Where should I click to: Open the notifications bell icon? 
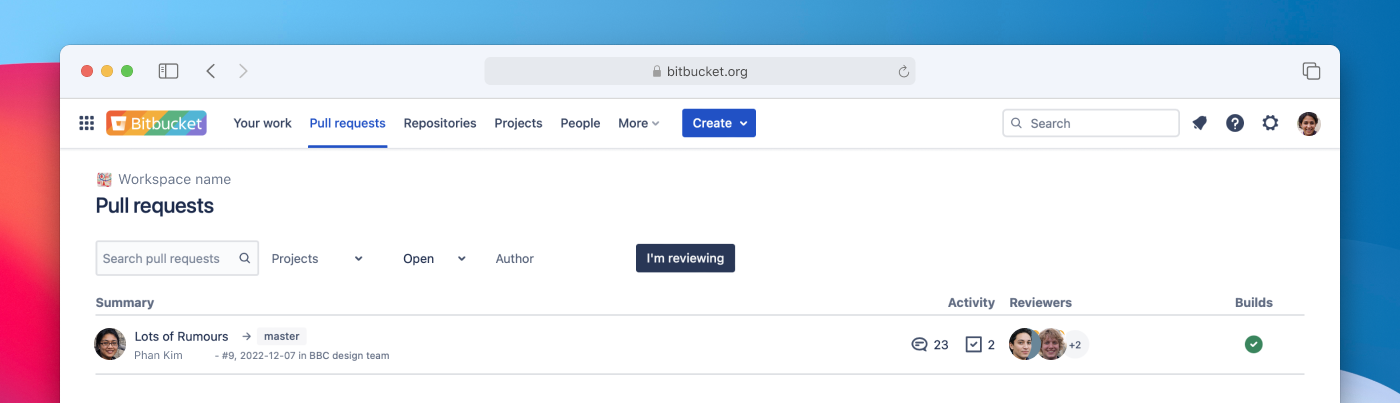point(1200,123)
